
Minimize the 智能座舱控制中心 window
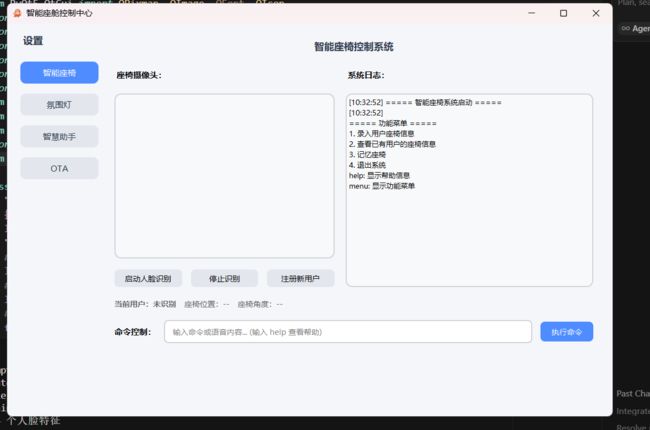(x=531, y=13)
